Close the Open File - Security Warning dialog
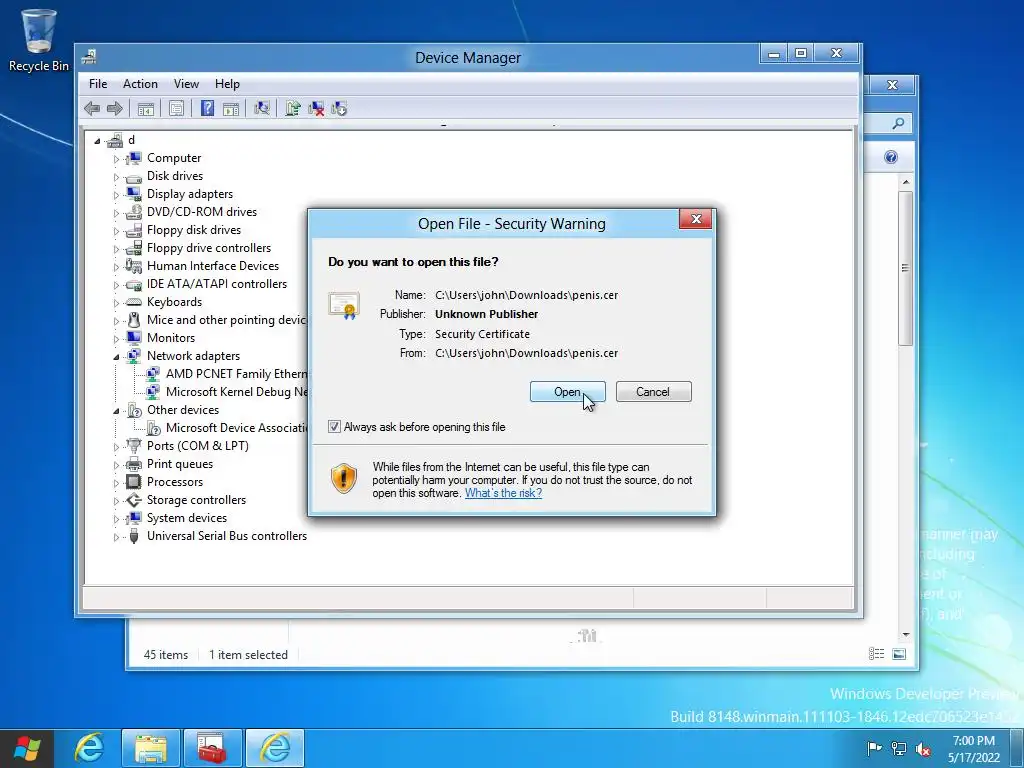Viewport: 1024px width, 768px height. click(696, 219)
